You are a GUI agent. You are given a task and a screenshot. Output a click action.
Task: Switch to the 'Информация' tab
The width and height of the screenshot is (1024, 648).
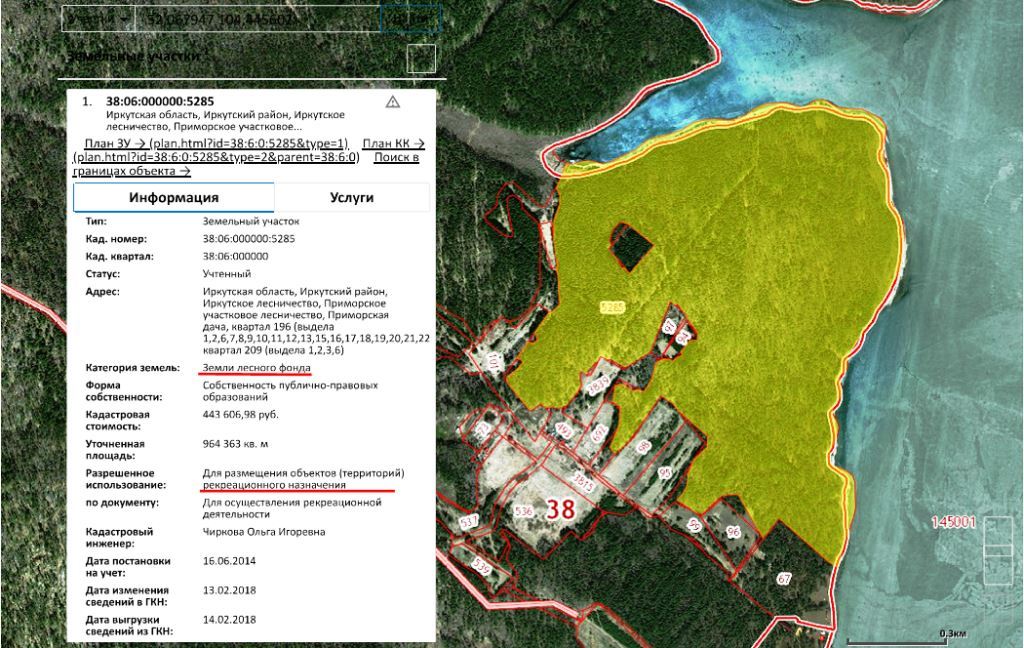pos(174,197)
